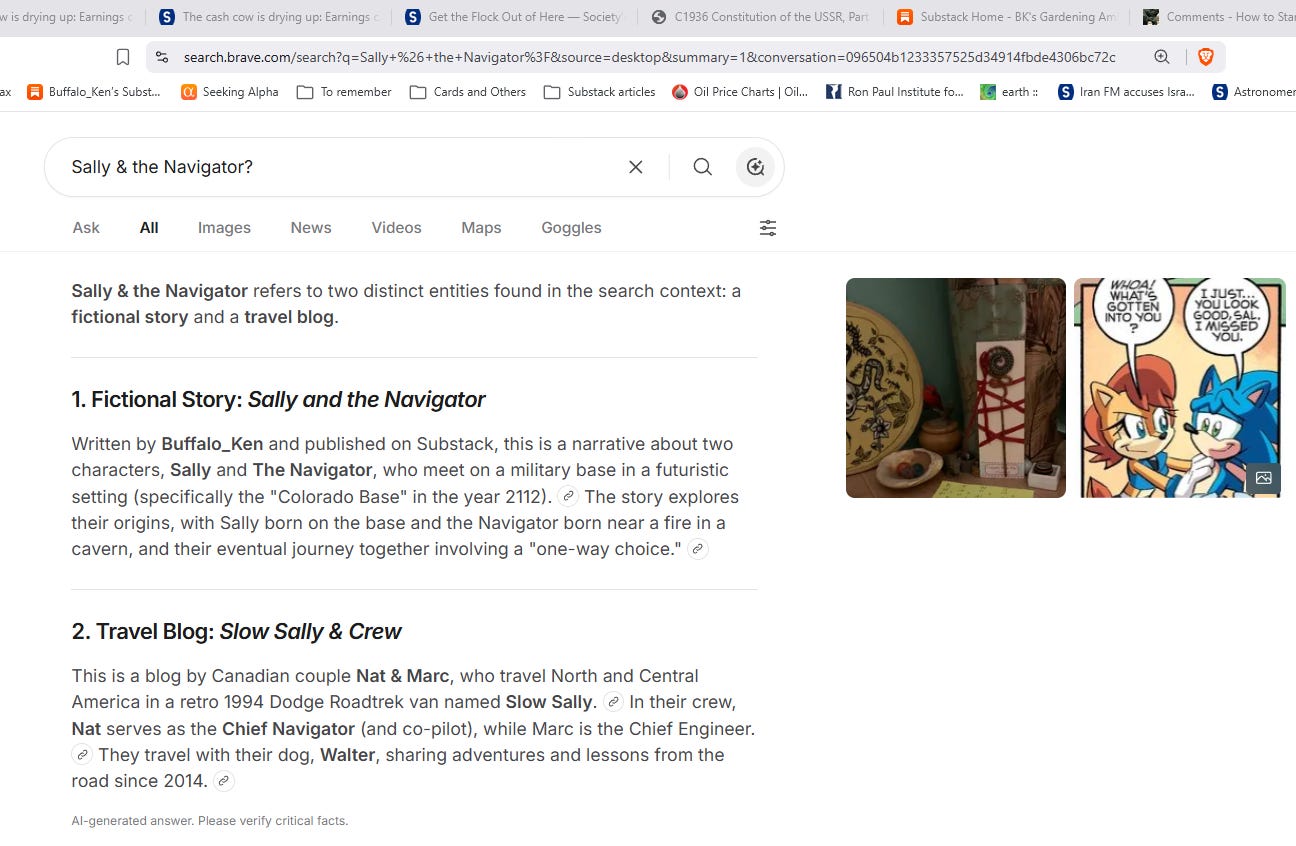Open the altar shelf image thumbnail
Screen dimensions: 1296x846
point(956,388)
